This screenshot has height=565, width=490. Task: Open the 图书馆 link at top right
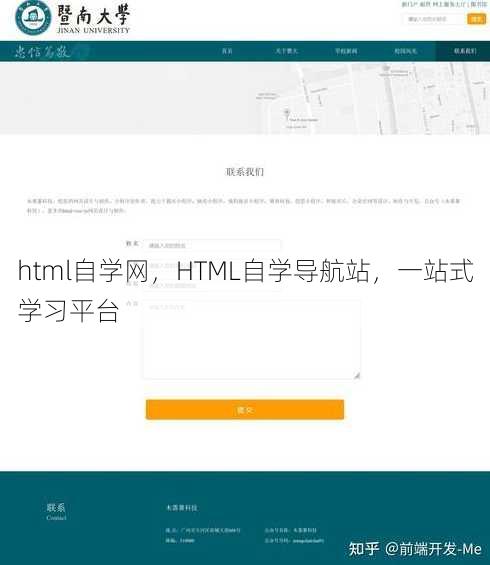coord(479,5)
